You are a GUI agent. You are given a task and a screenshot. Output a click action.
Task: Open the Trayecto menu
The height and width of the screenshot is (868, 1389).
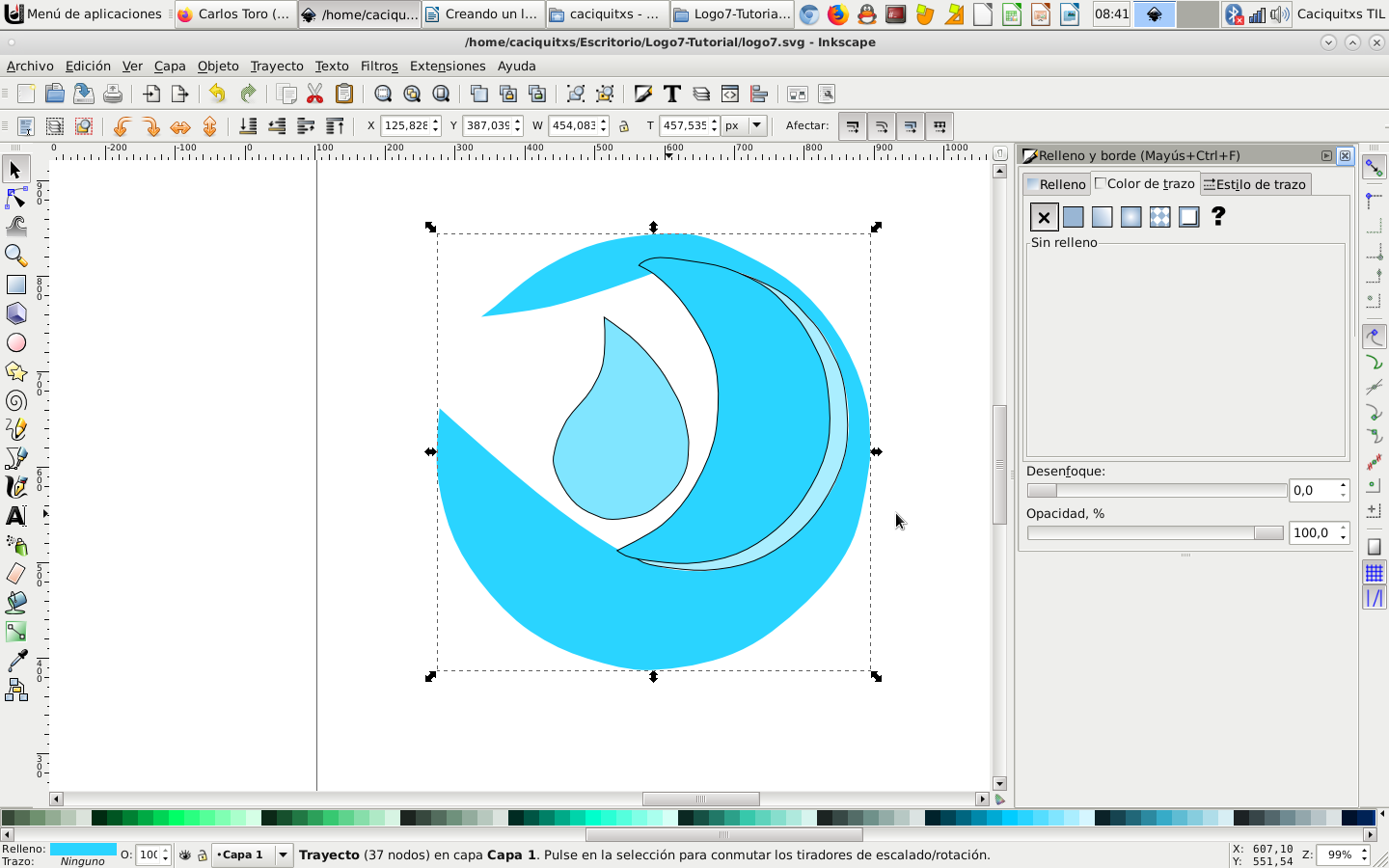click(277, 66)
